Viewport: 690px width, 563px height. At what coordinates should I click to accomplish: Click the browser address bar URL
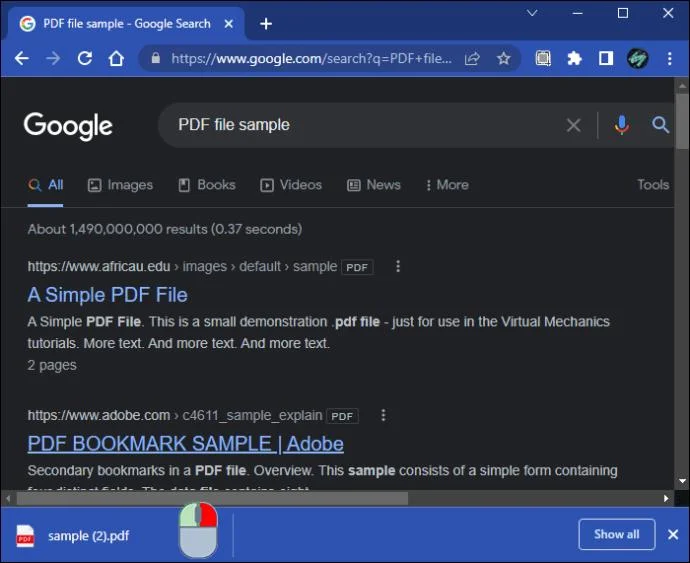coord(312,58)
